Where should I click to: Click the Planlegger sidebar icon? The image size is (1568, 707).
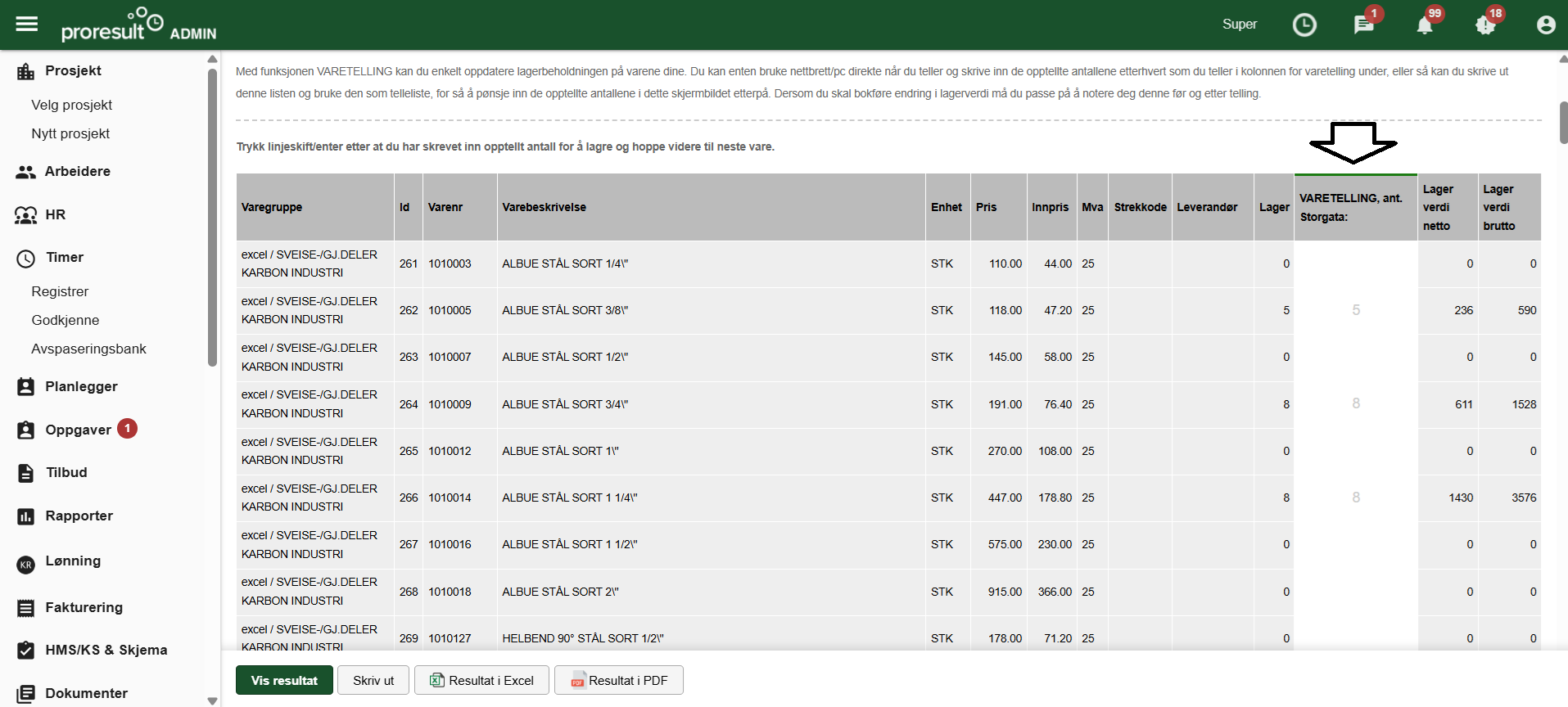[26, 387]
